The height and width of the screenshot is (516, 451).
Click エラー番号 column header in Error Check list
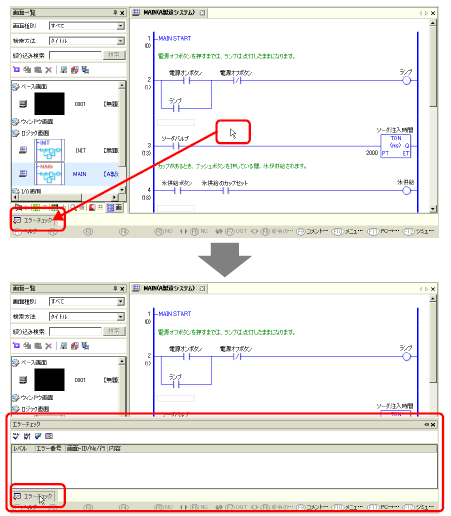tap(50, 448)
